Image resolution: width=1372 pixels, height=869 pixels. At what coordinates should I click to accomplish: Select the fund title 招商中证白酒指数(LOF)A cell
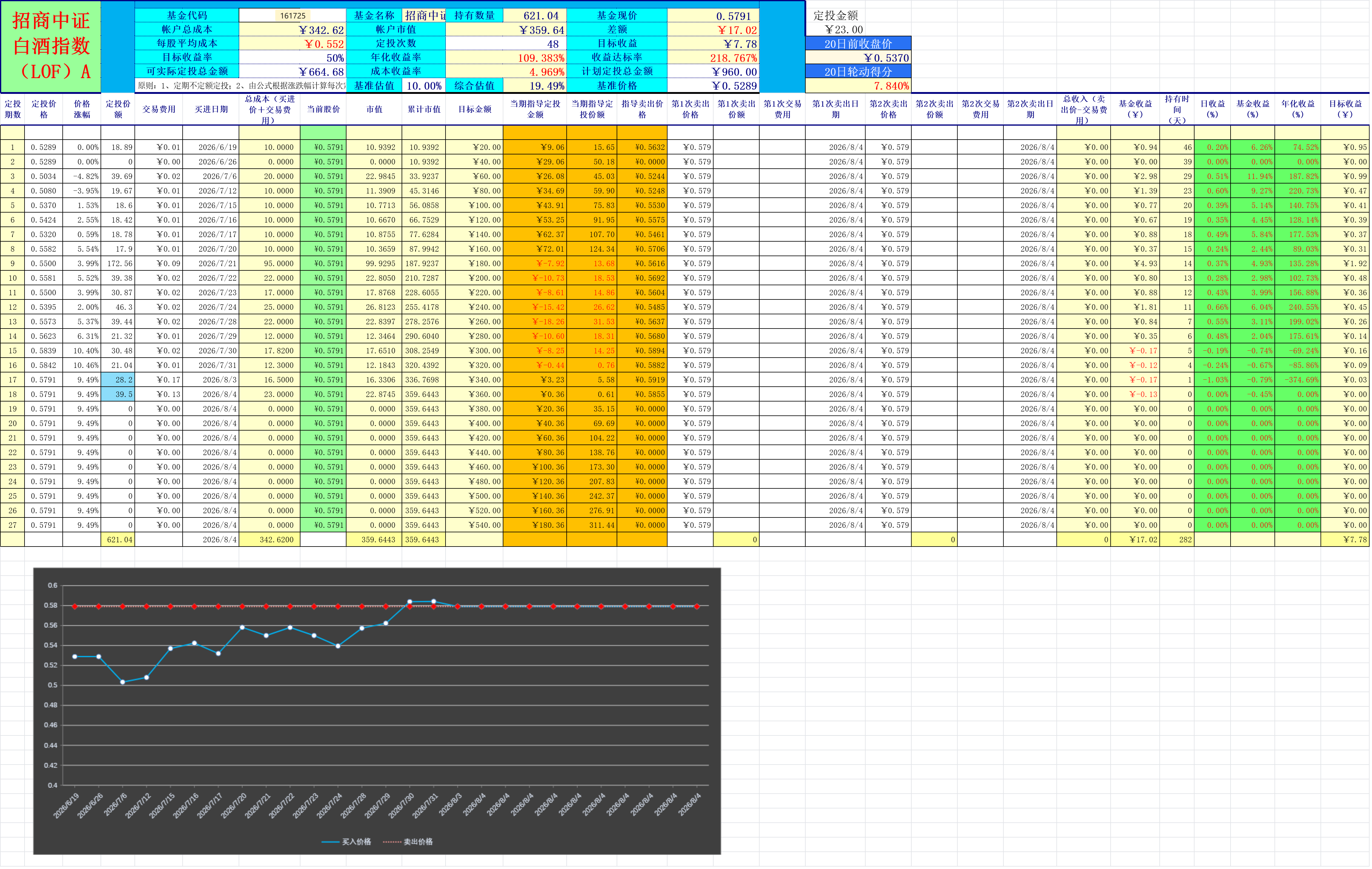pos(51,46)
